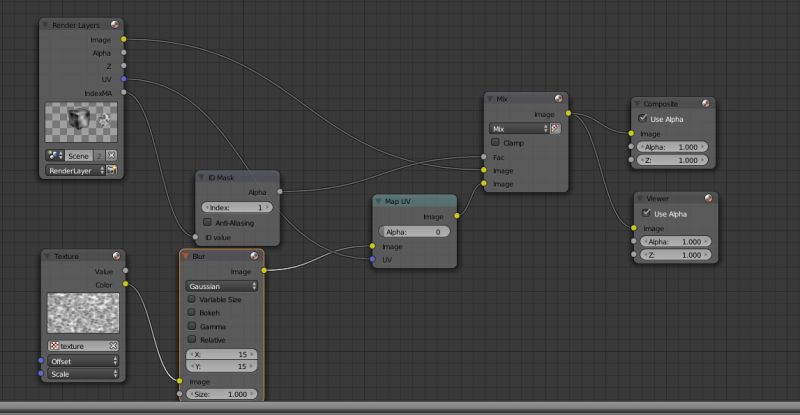Click the Z 1.000 field in Composite node
This screenshot has width=800, height=415.
click(672, 160)
